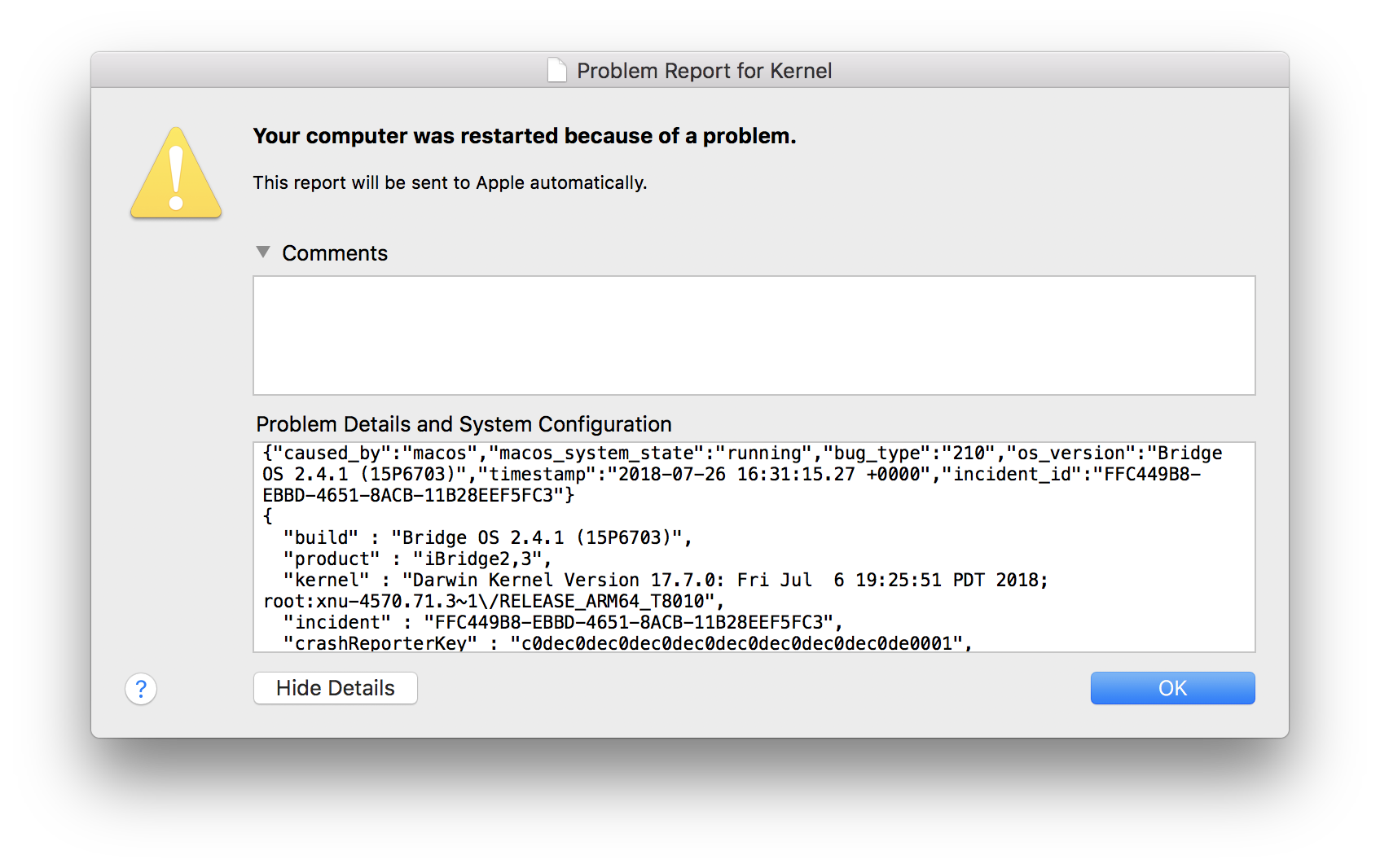Image resolution: width=1380 pixels, height=868 pixels.
Task: Click the "build" line in problem details
Action: (x=487, y=537)
